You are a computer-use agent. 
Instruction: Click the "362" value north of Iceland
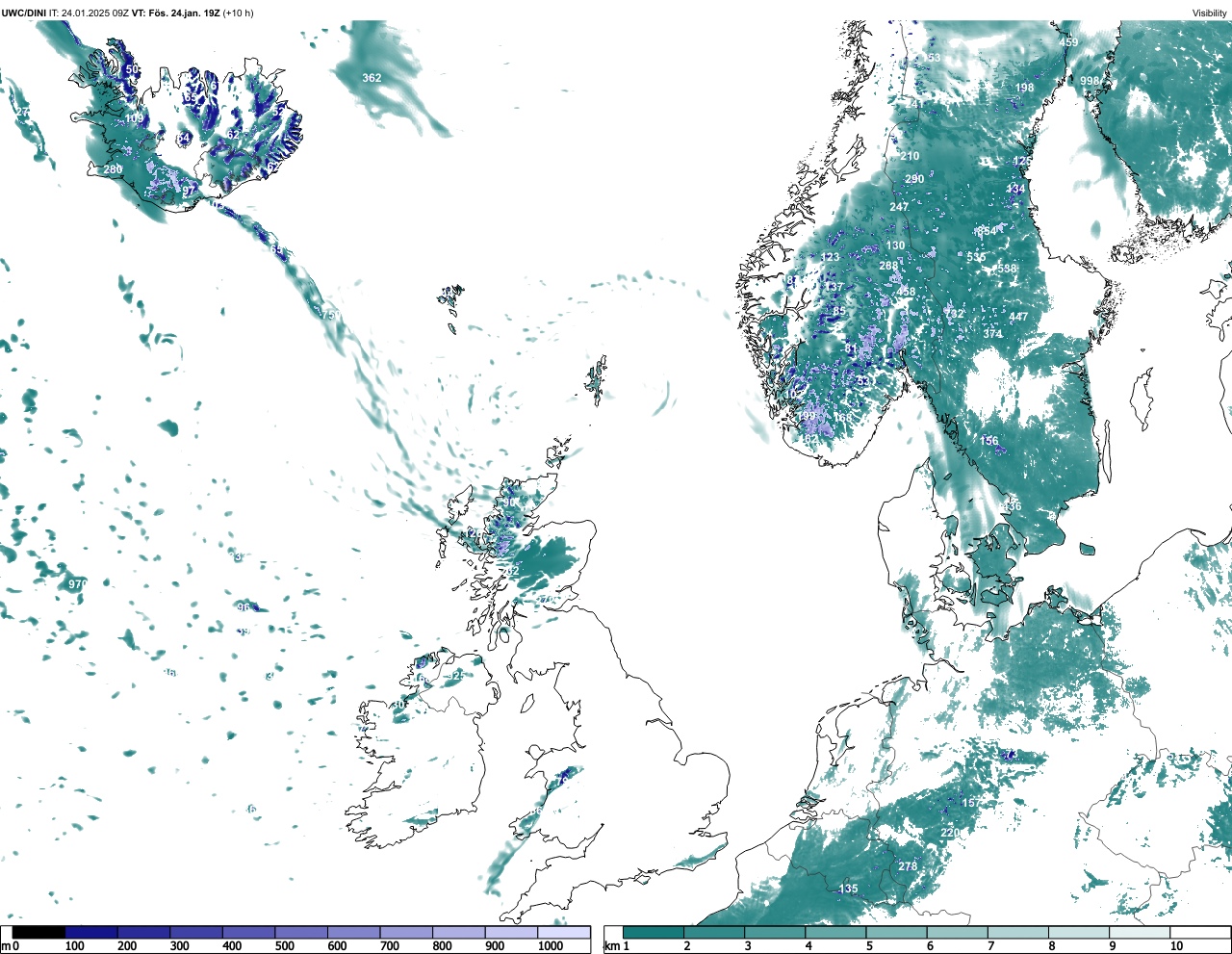coord(372,78)
